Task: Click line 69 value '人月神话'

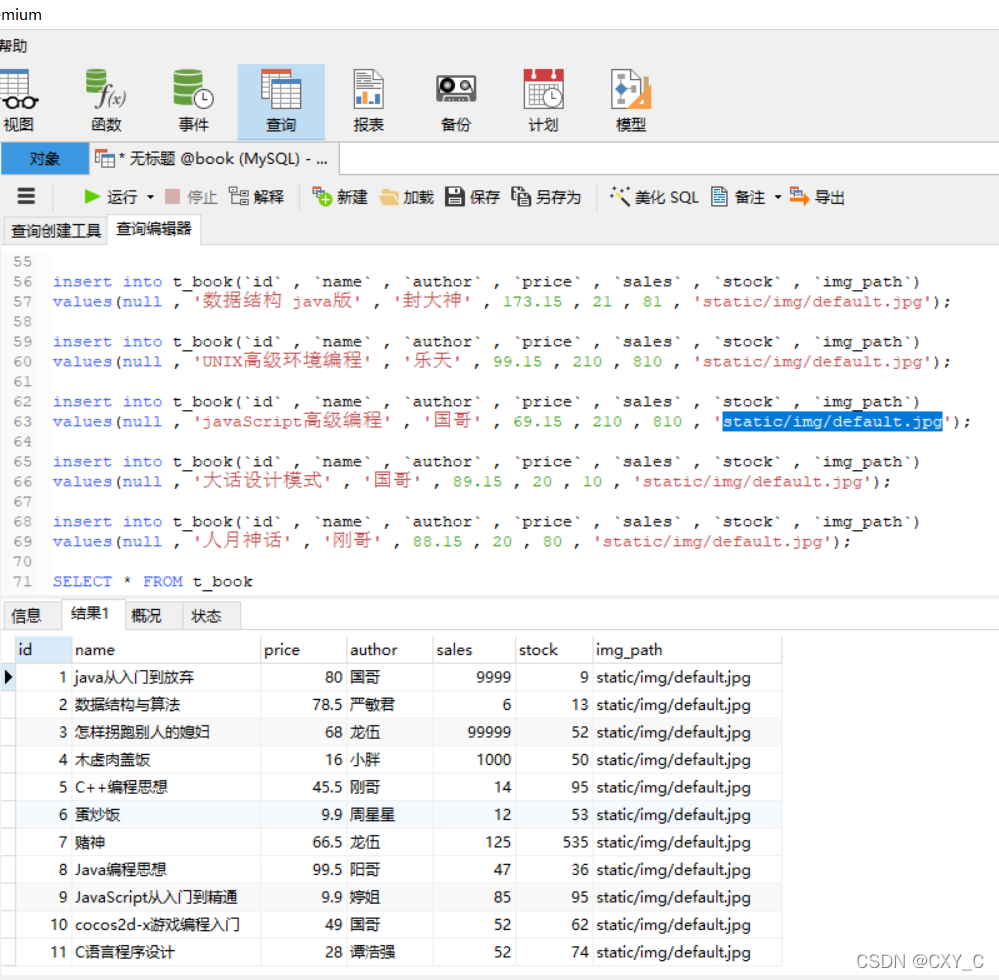Action: click(x=241, y=541)
